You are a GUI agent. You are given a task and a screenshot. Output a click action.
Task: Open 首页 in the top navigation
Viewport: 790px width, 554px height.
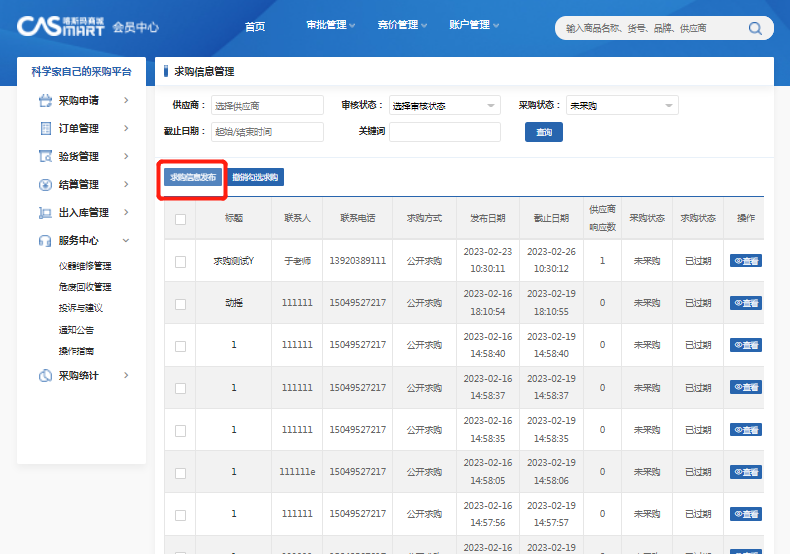(x=255, y=26)
